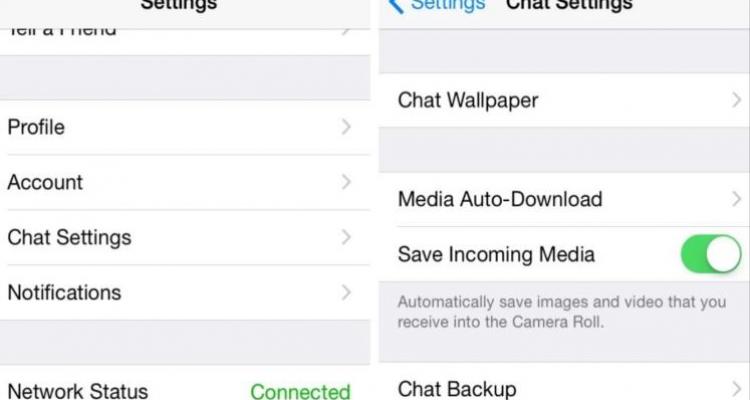Toggle Save Incoming Media switch
750x400 pixels.
point(711,254)
